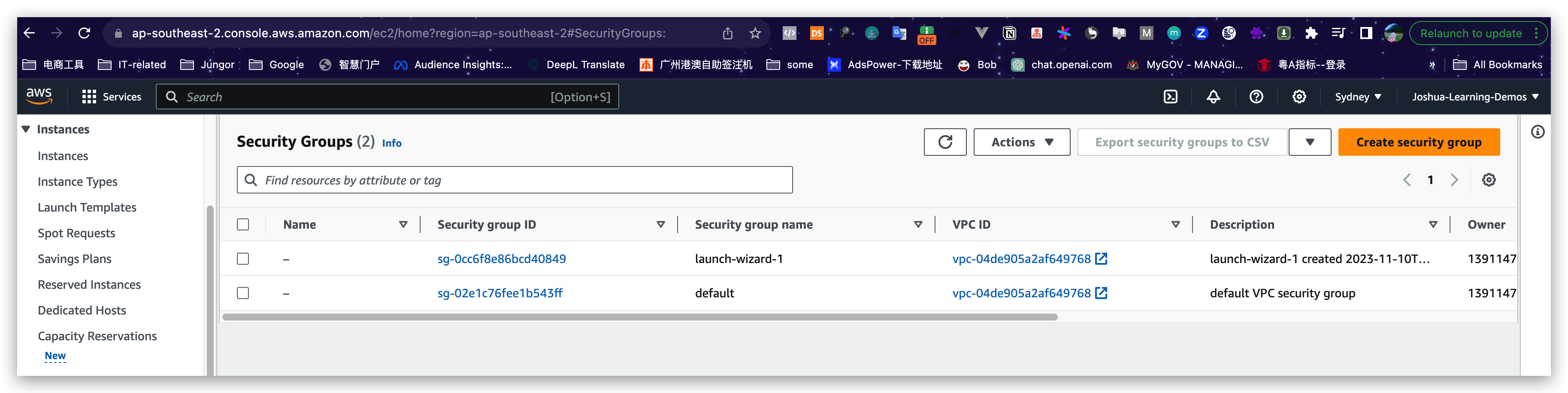This screenshot has width=1568, height=393.
Task: Refresh the security groups list
Action: [944, 142]
